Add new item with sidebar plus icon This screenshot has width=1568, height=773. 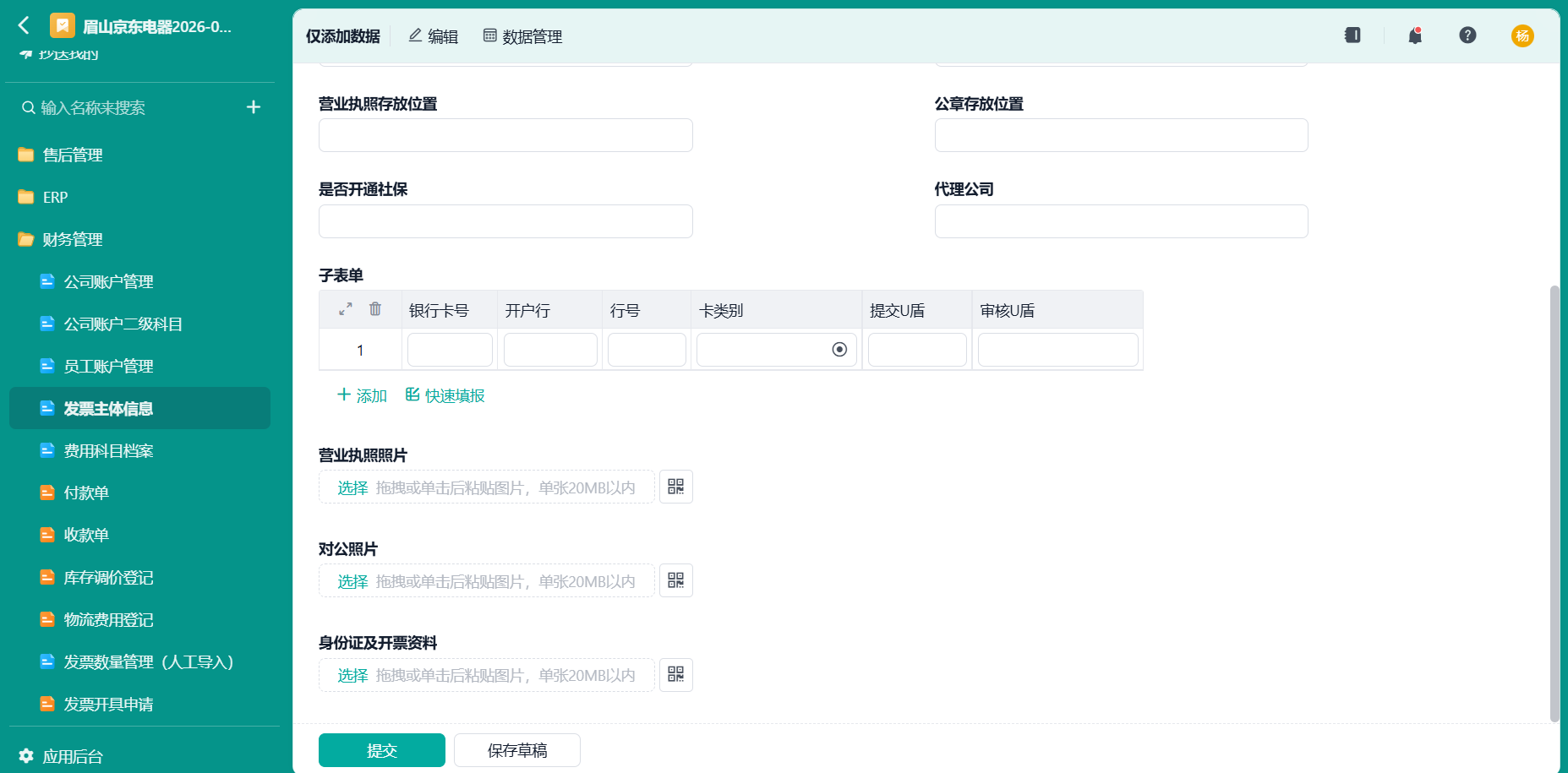click(253, 107)
